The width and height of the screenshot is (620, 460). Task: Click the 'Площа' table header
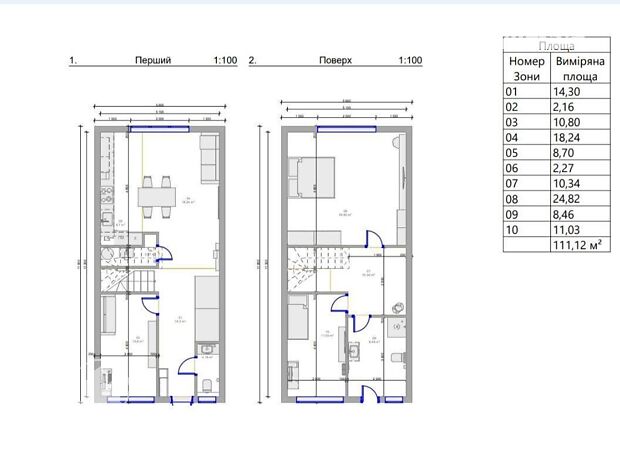pos(556,46)
